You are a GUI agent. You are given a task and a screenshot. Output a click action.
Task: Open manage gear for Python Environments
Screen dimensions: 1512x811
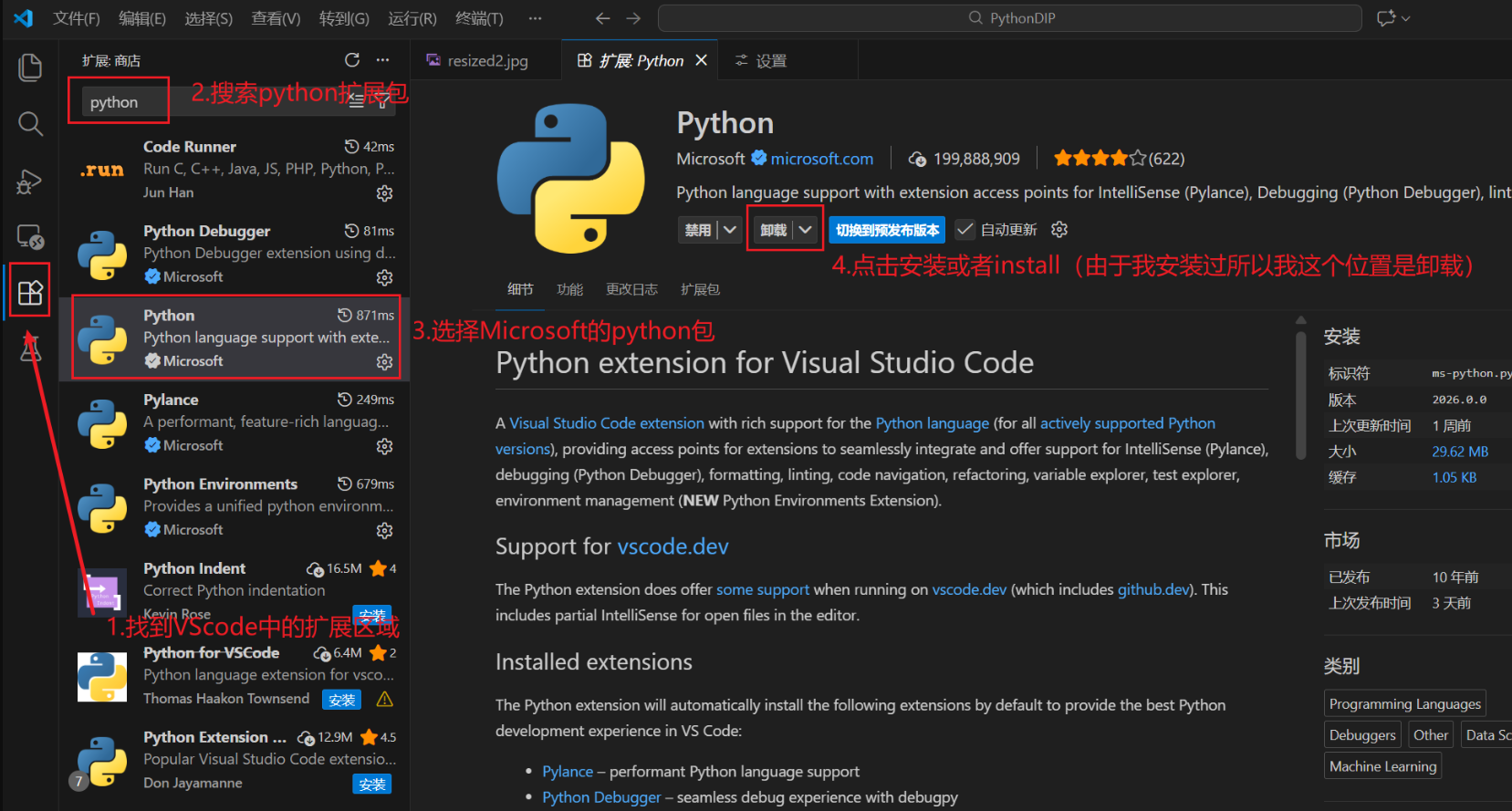[385, 531]
